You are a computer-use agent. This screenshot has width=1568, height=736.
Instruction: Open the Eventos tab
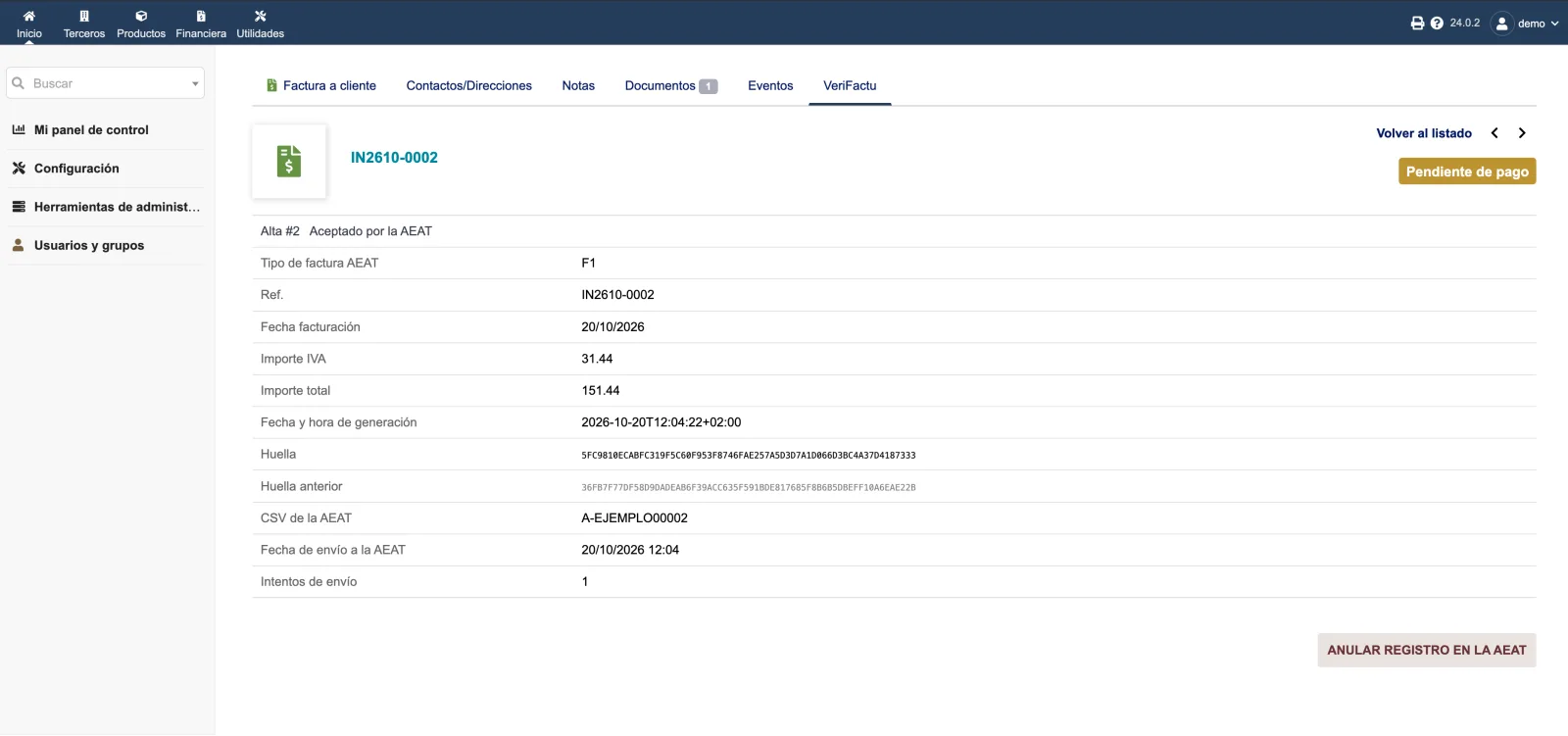pos(770,85)
